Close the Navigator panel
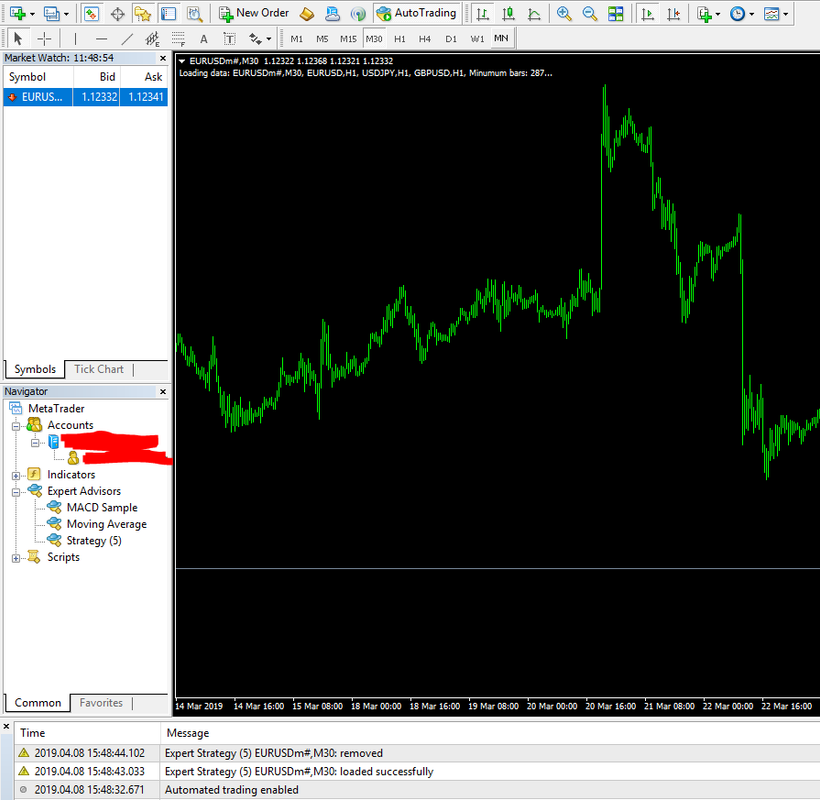Screen dimensions: 820x800 (163, 392)
